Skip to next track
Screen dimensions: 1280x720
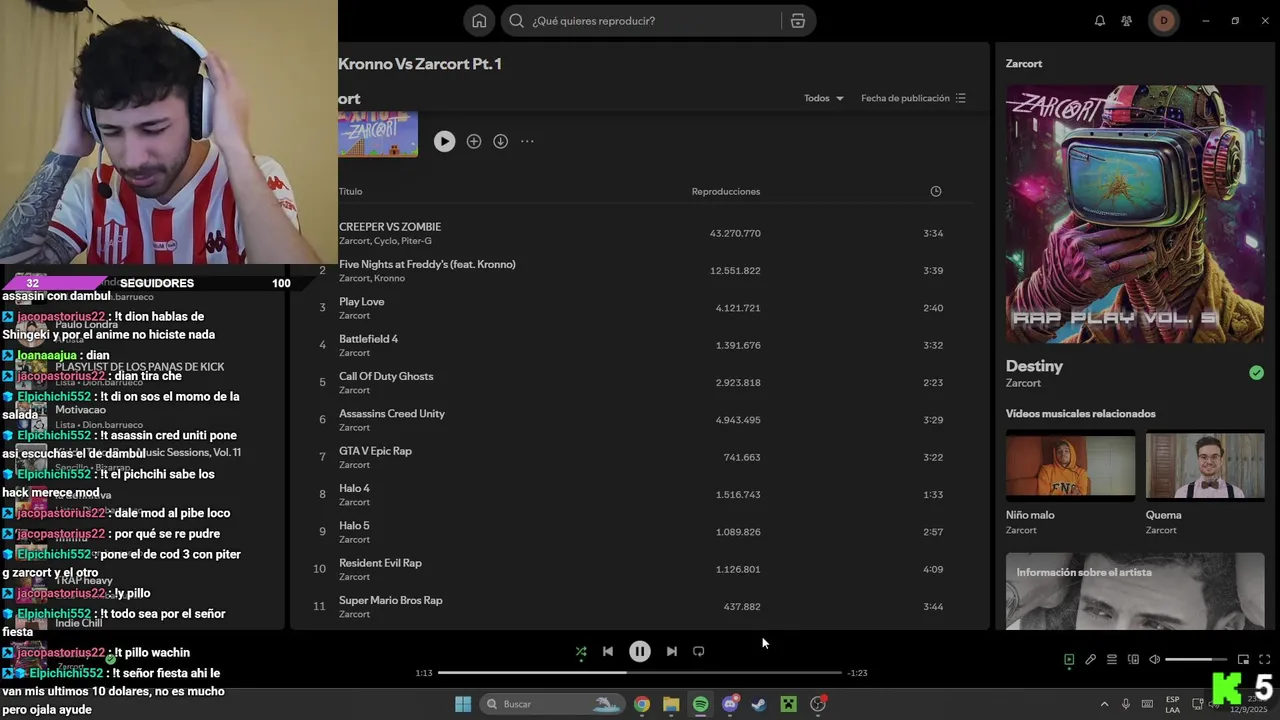pyautogui.click(x=672, y=652)
